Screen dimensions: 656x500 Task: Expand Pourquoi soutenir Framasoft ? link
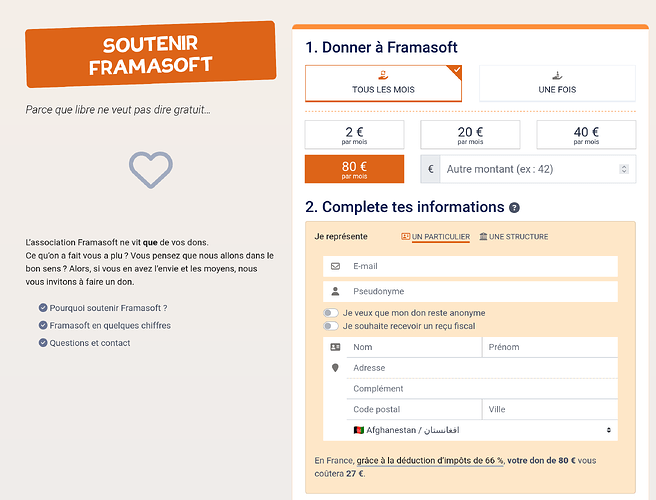point(108,307)
